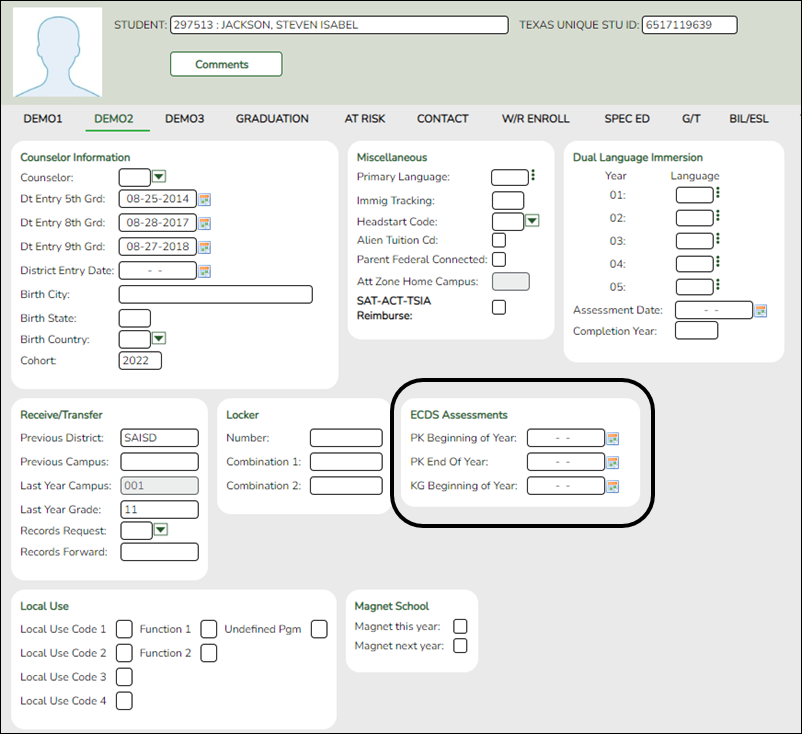The image size is (802, 734).
Task: Open the Comments button
Action: click(x=225, y=64)
